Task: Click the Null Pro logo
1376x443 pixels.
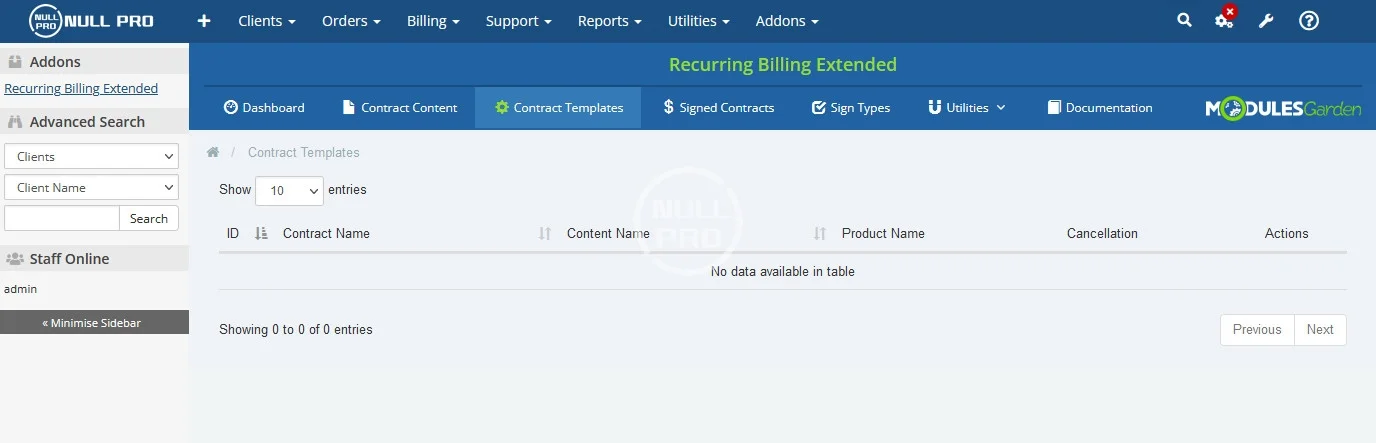Action: (x=91, y=20)
